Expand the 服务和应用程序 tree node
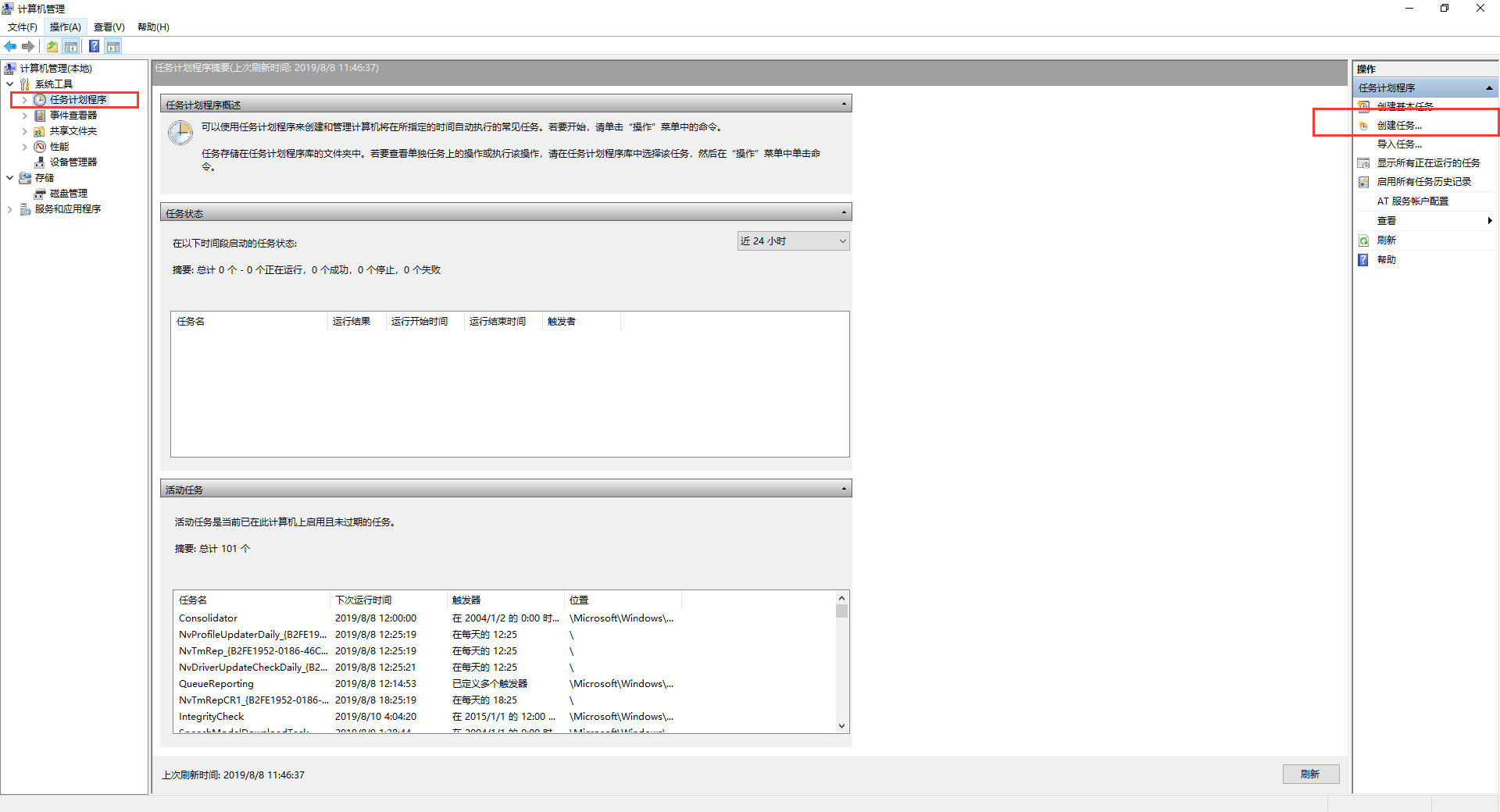This screenshot has width=1500, height=812. [10, 209]
